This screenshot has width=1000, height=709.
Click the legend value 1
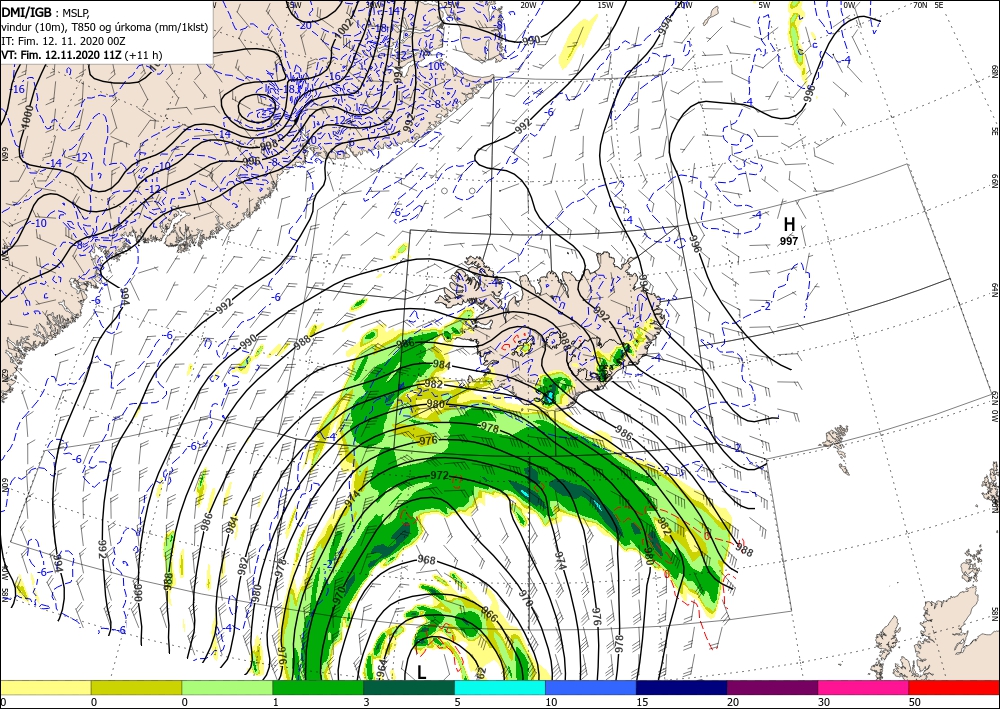coord(276,702)
